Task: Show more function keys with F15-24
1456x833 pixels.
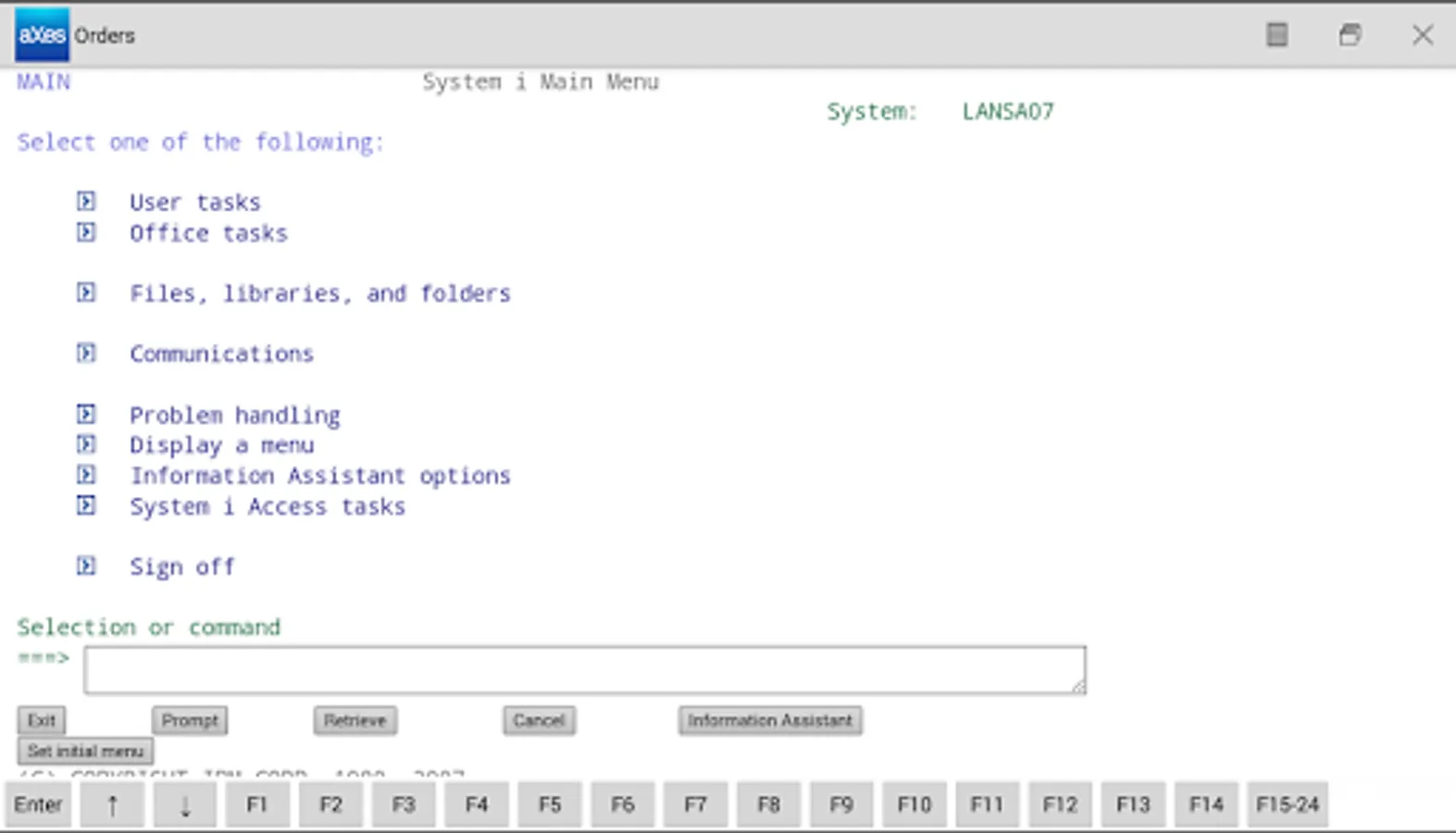Action: [1288, 804]
